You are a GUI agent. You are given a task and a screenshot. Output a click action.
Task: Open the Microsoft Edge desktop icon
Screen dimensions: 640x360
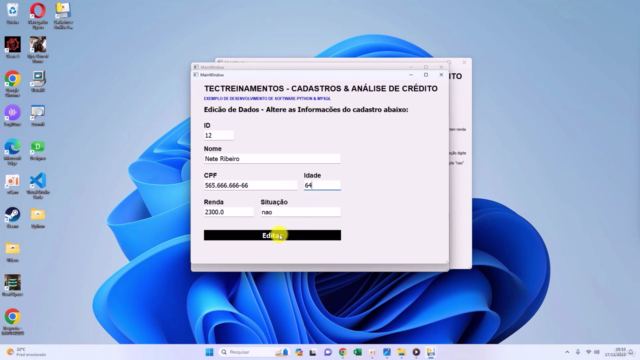(13, 151)
